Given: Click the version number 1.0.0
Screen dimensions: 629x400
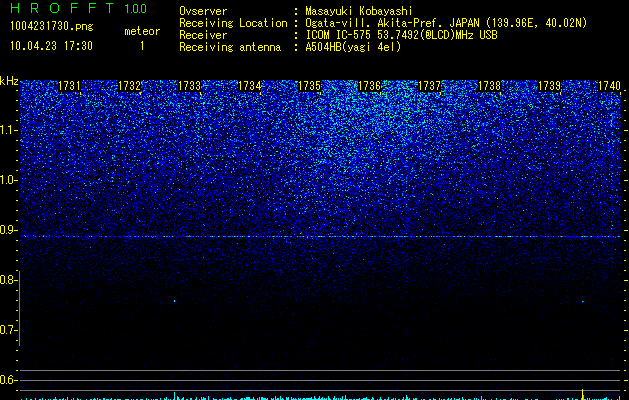Looking at the screenshot, I should [135, 9].
